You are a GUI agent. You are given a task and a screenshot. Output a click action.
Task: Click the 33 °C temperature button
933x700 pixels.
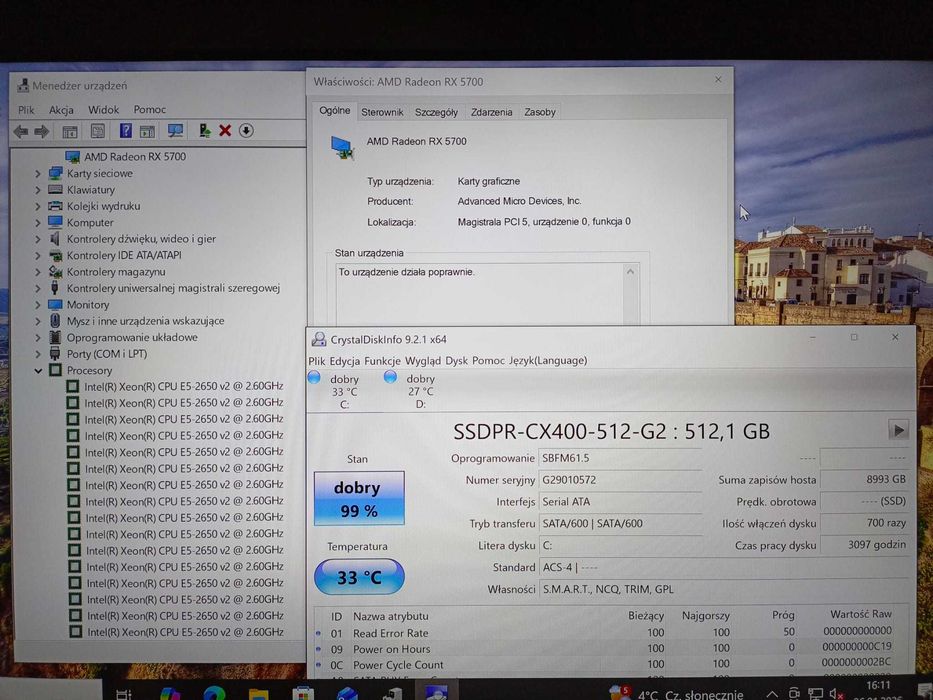tap(359, 577)
